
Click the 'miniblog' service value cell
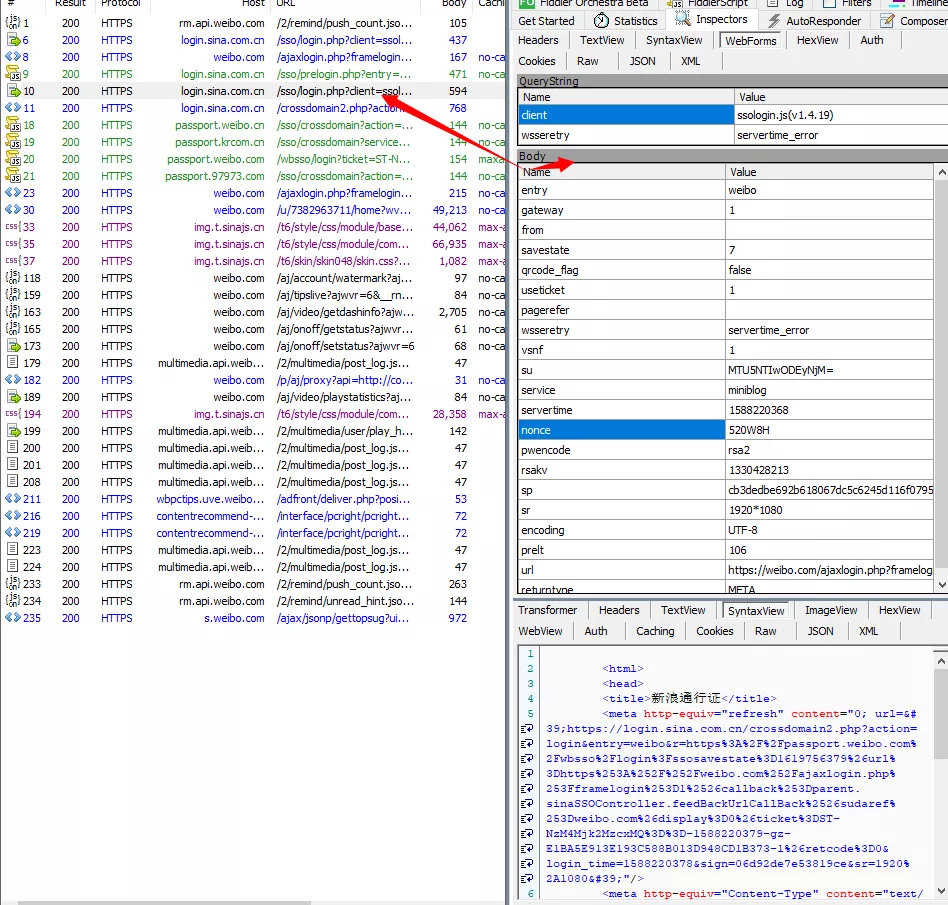(830, 390)
